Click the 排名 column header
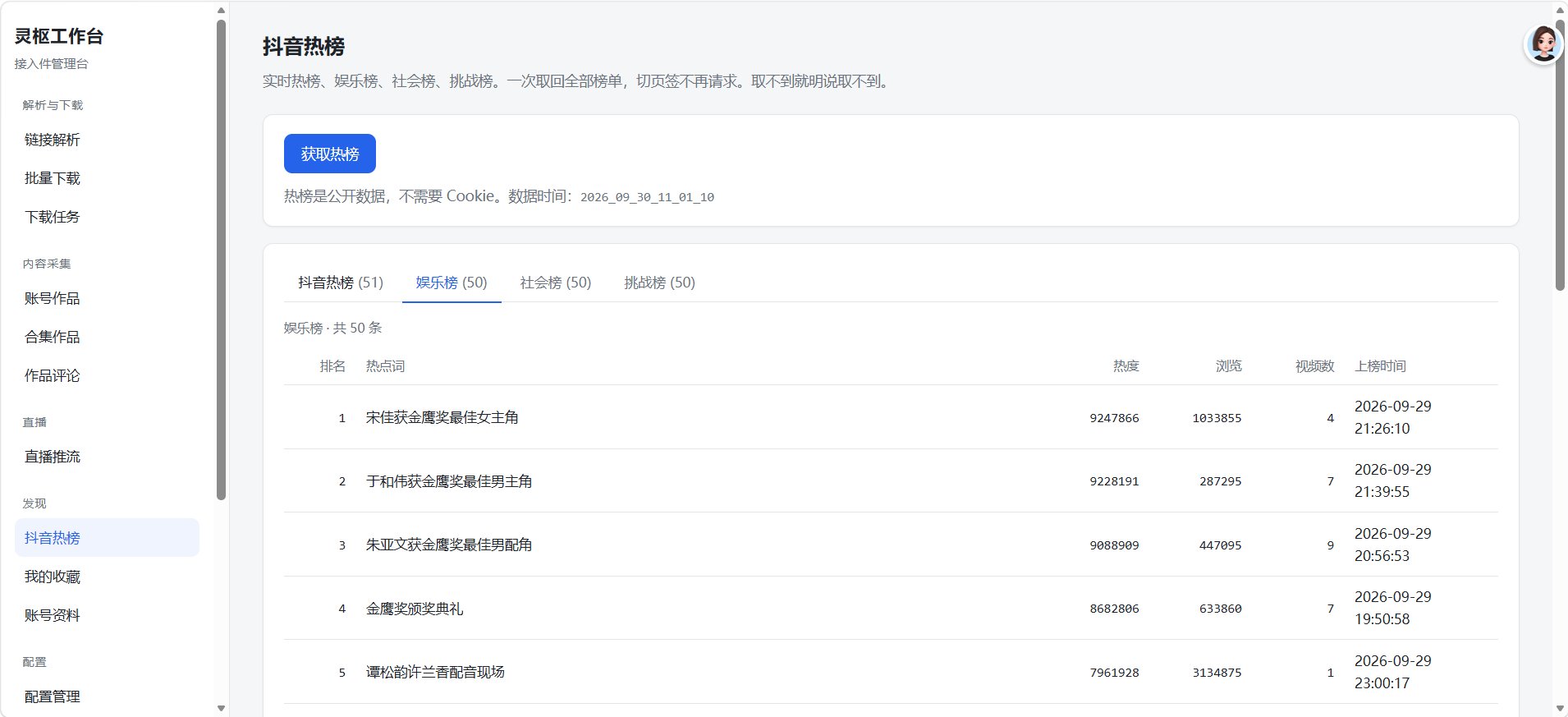The width and height of the screenshot is (1568, 717). coord(332,366)
